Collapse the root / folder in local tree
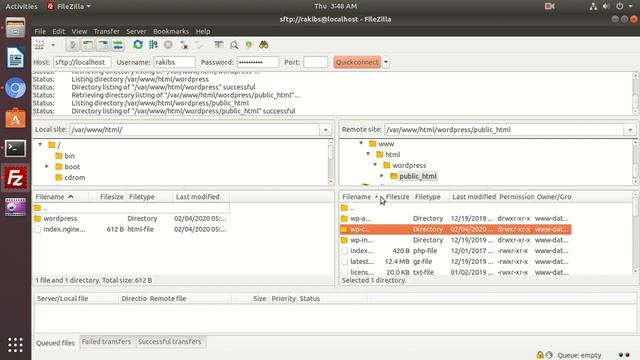 40,144
